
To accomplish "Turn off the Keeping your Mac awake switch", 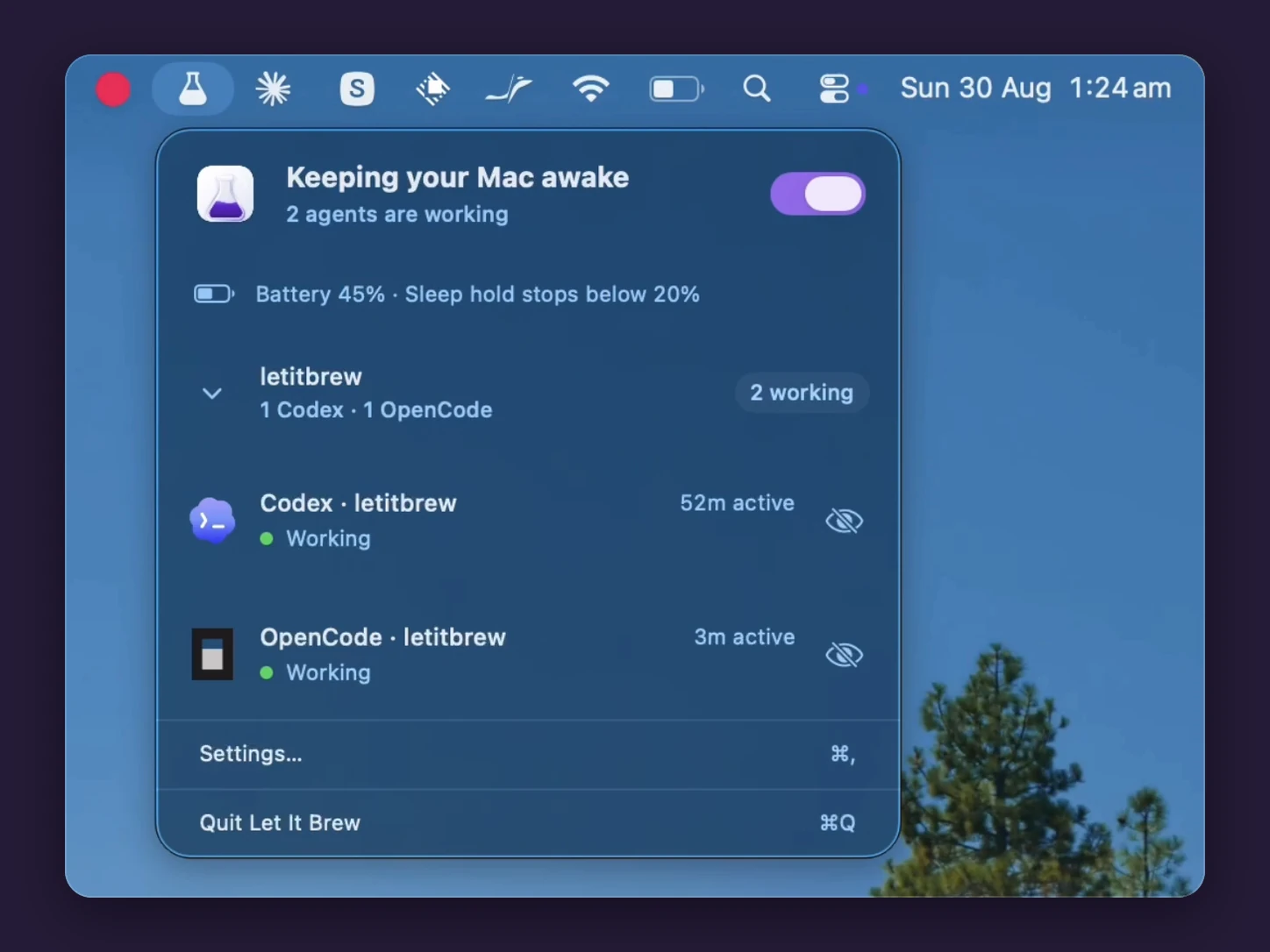I will (818, 194).
